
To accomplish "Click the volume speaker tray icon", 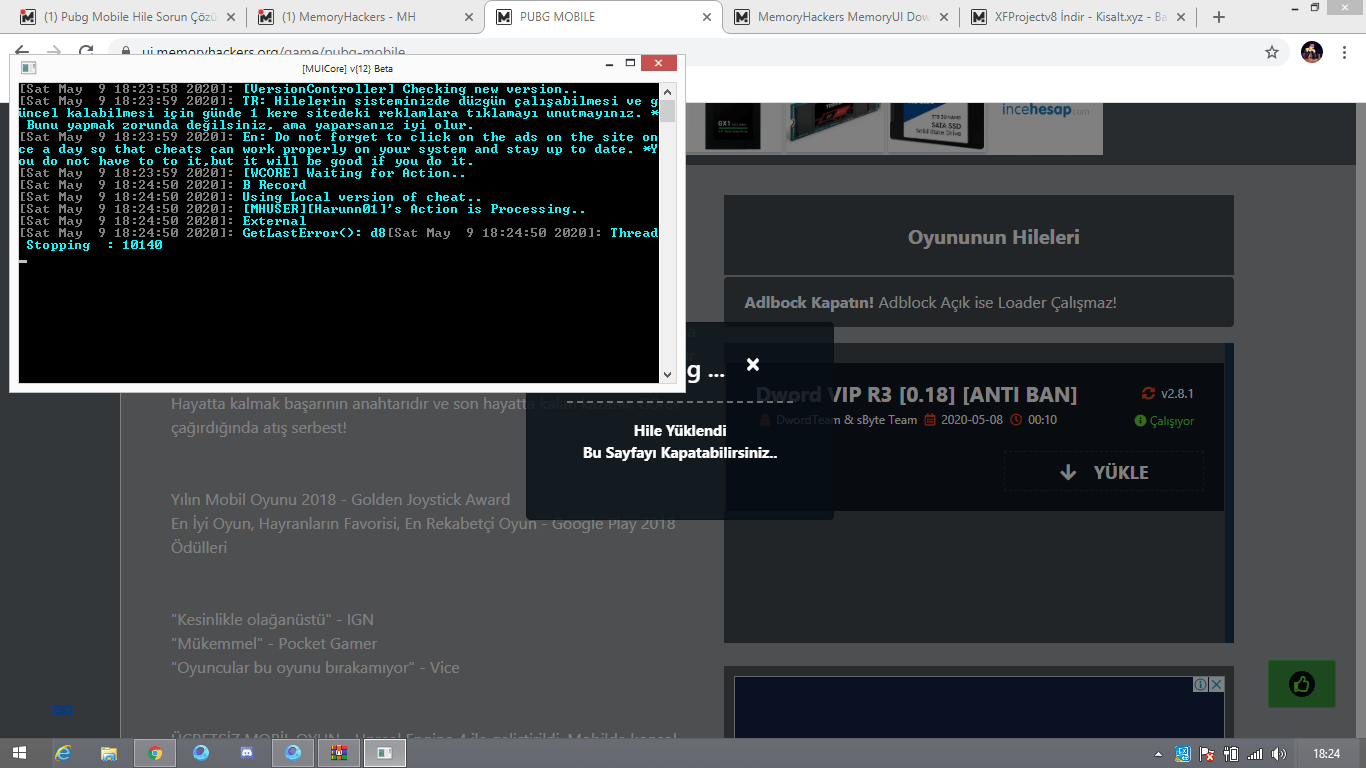I will click(1279, 754).
